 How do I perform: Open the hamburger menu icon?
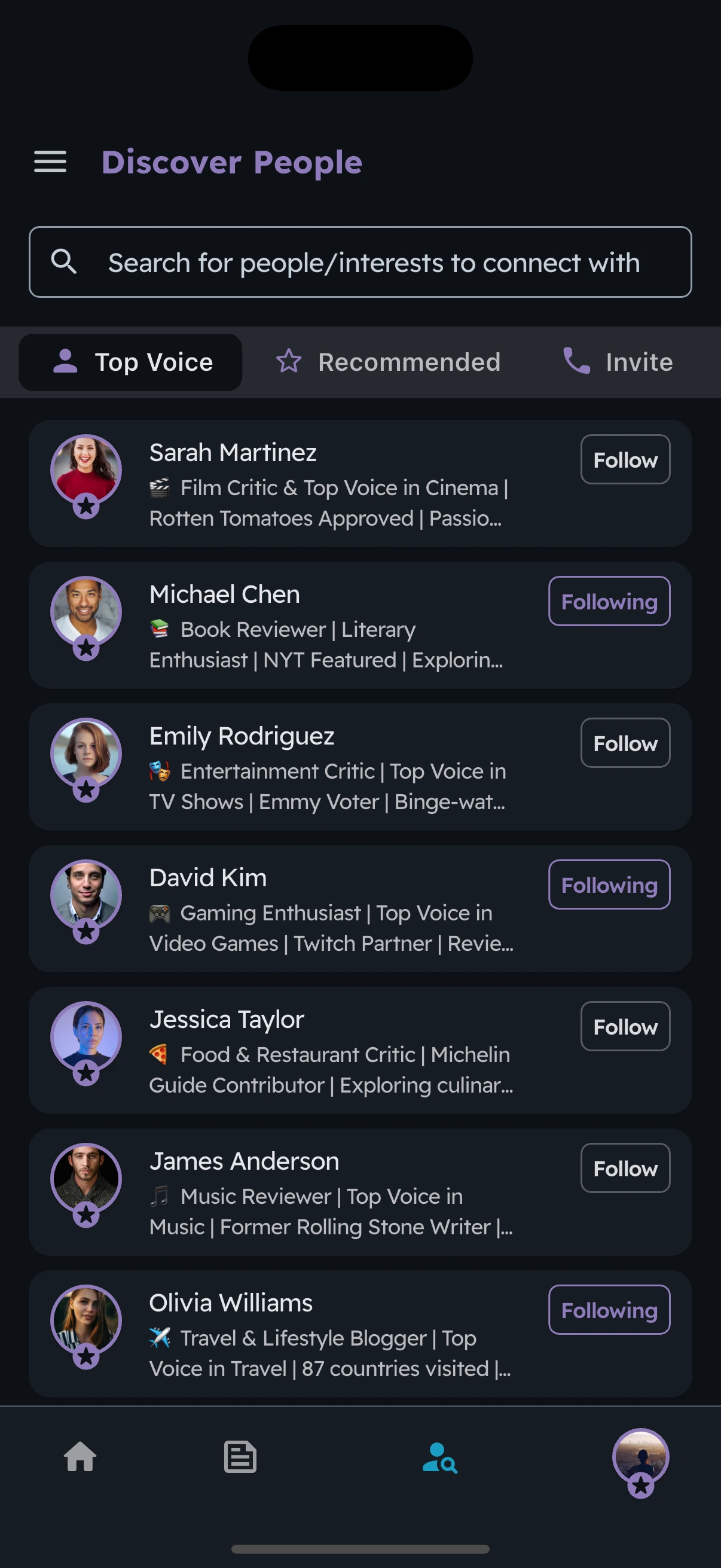50,162
